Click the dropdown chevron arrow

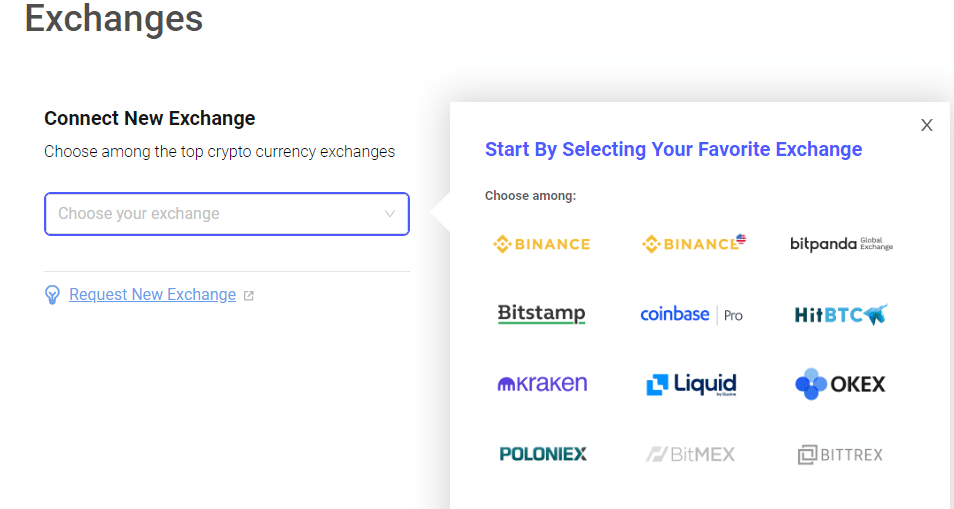click(390, 214)
